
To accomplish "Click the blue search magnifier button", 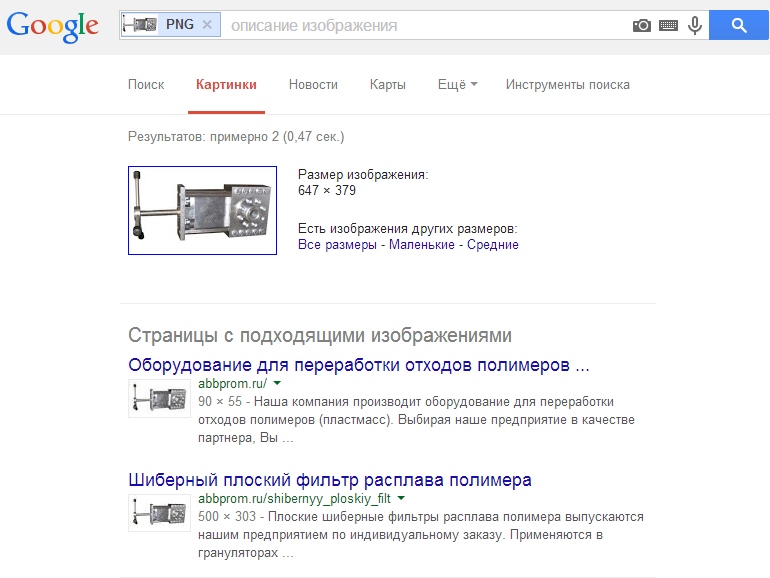I will coord(739,26).
